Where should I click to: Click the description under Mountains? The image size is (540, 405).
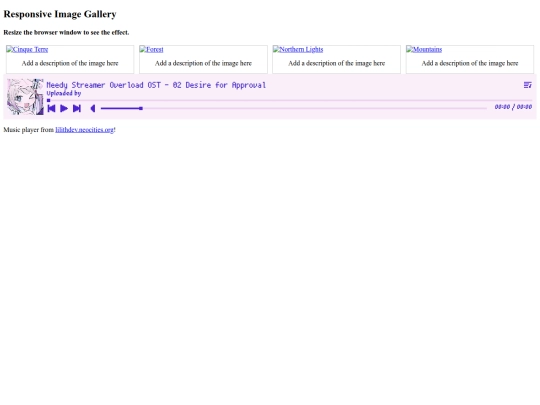click(x=470, y=63)
